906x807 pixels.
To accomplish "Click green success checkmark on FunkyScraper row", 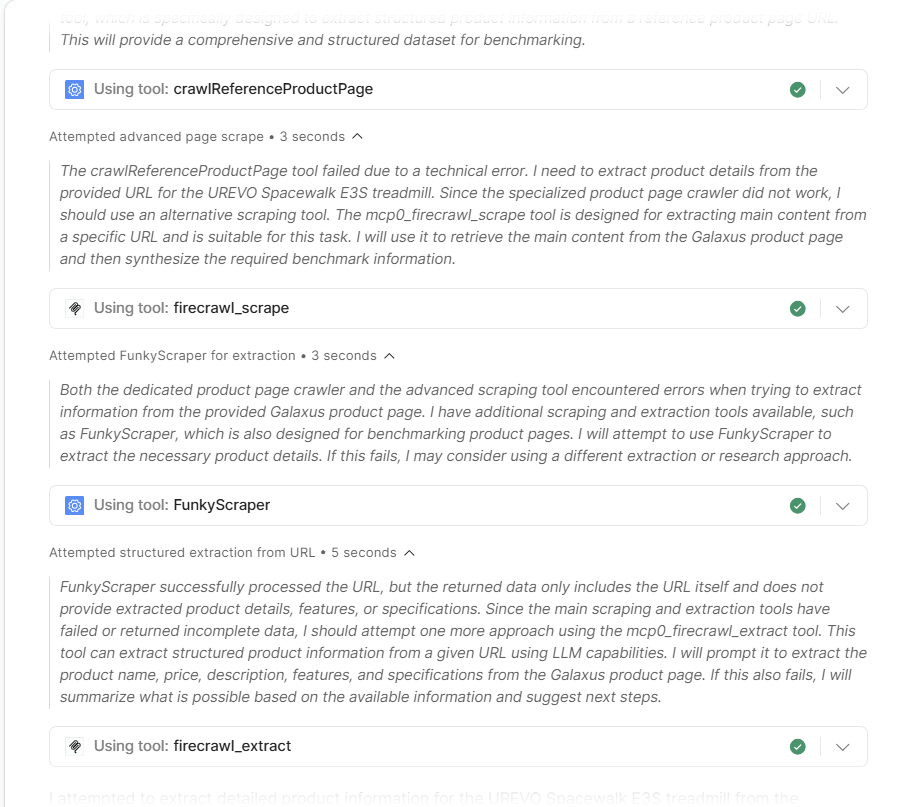I will point(797,505).
